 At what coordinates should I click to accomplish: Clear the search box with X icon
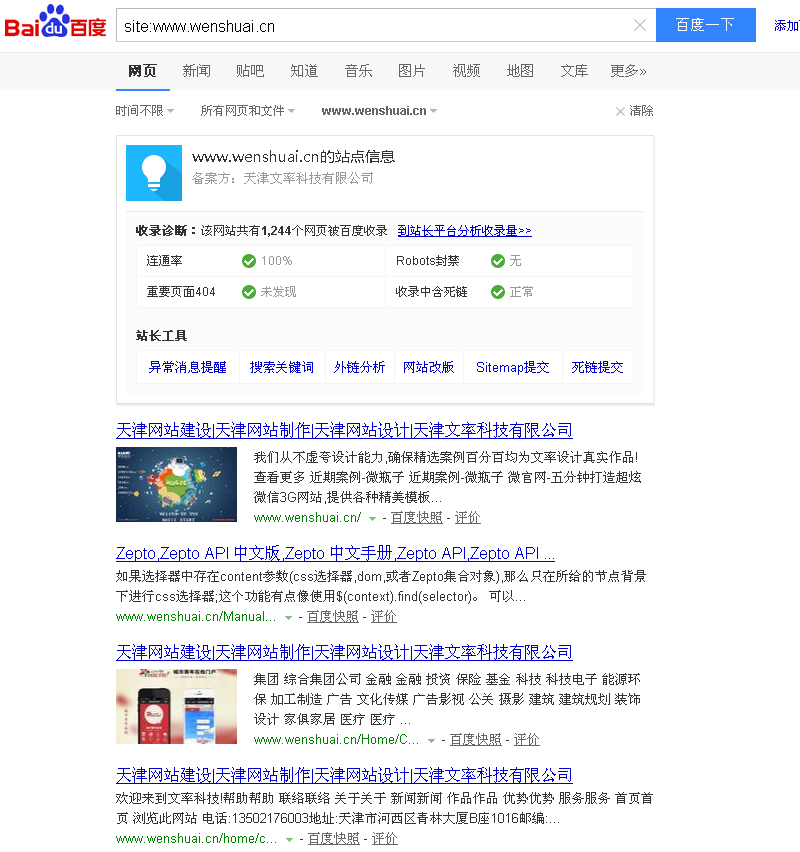[x=640, y=26]
